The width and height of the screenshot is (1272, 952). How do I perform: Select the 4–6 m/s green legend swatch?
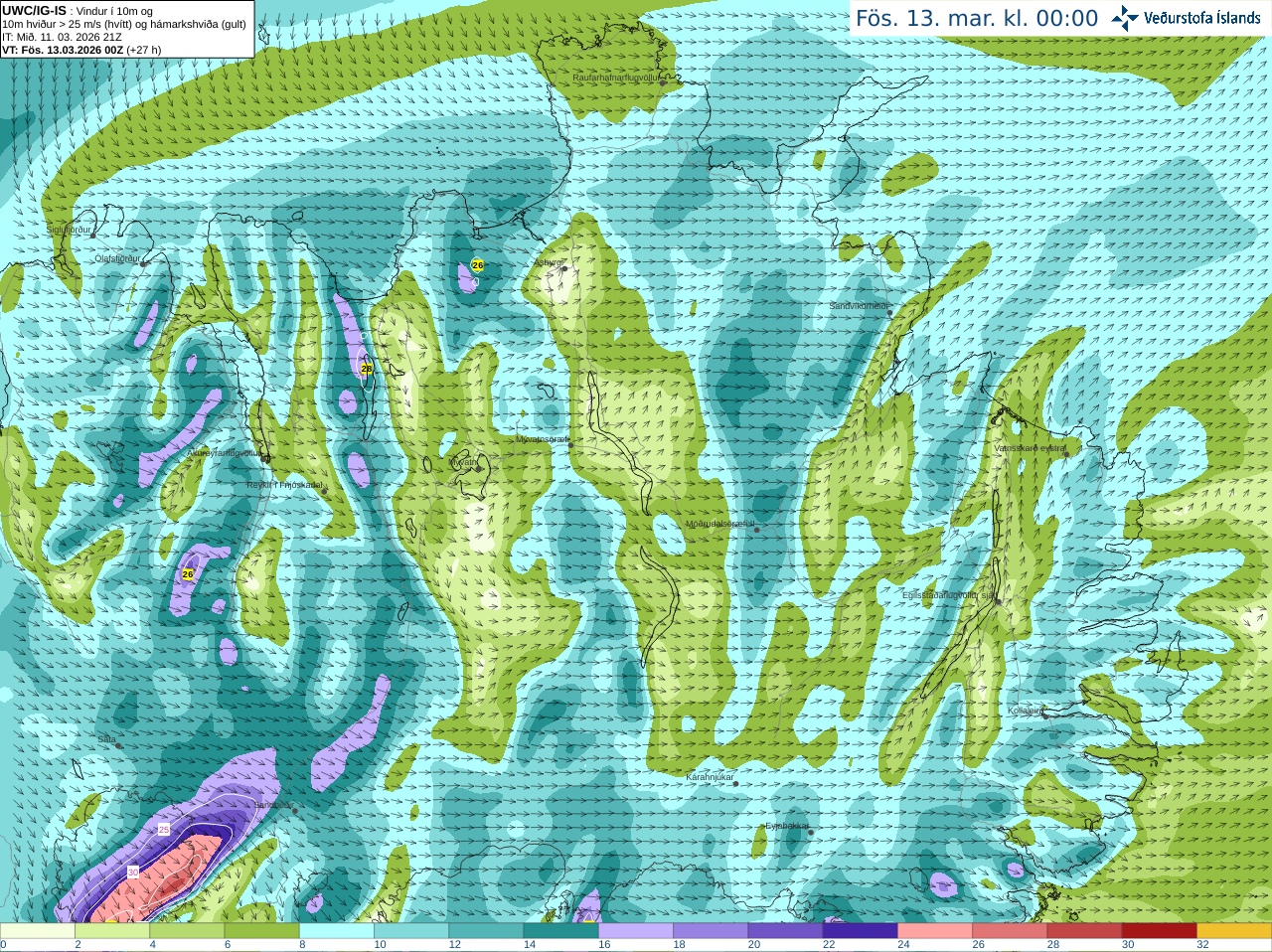point(187,931)
